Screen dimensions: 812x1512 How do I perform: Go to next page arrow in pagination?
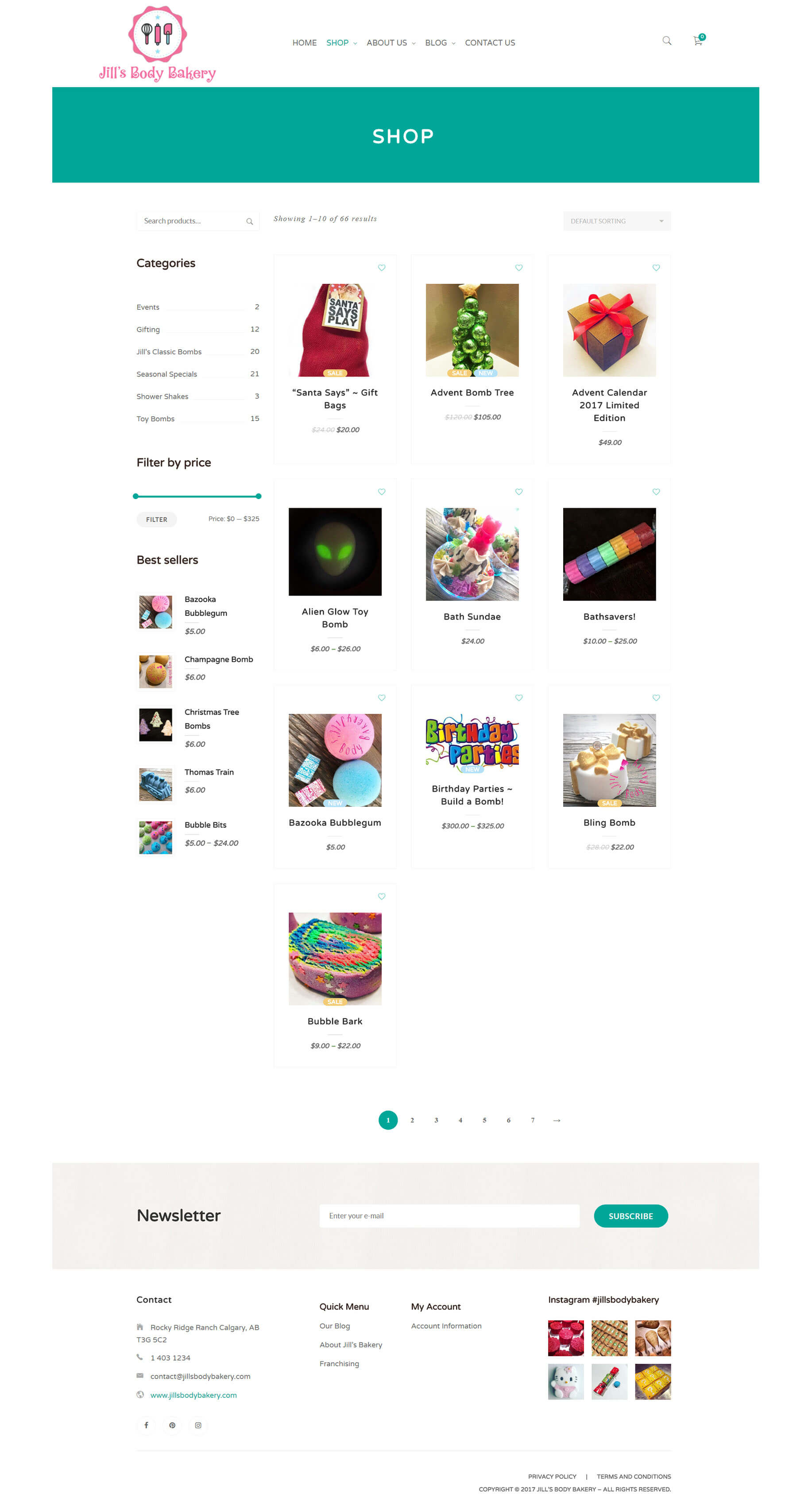coord(557,1120)
